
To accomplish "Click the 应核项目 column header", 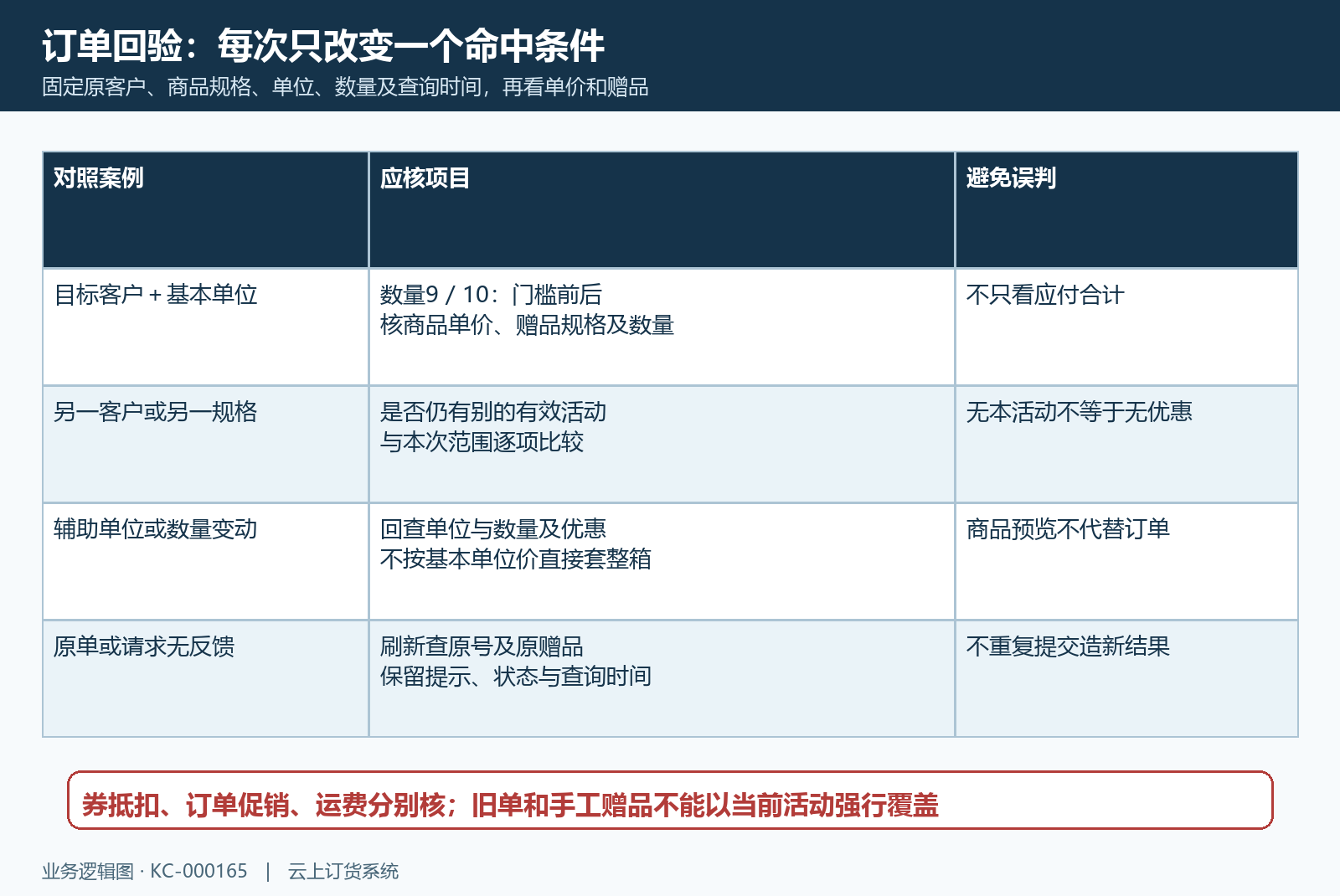I will [x=662, y=210].
